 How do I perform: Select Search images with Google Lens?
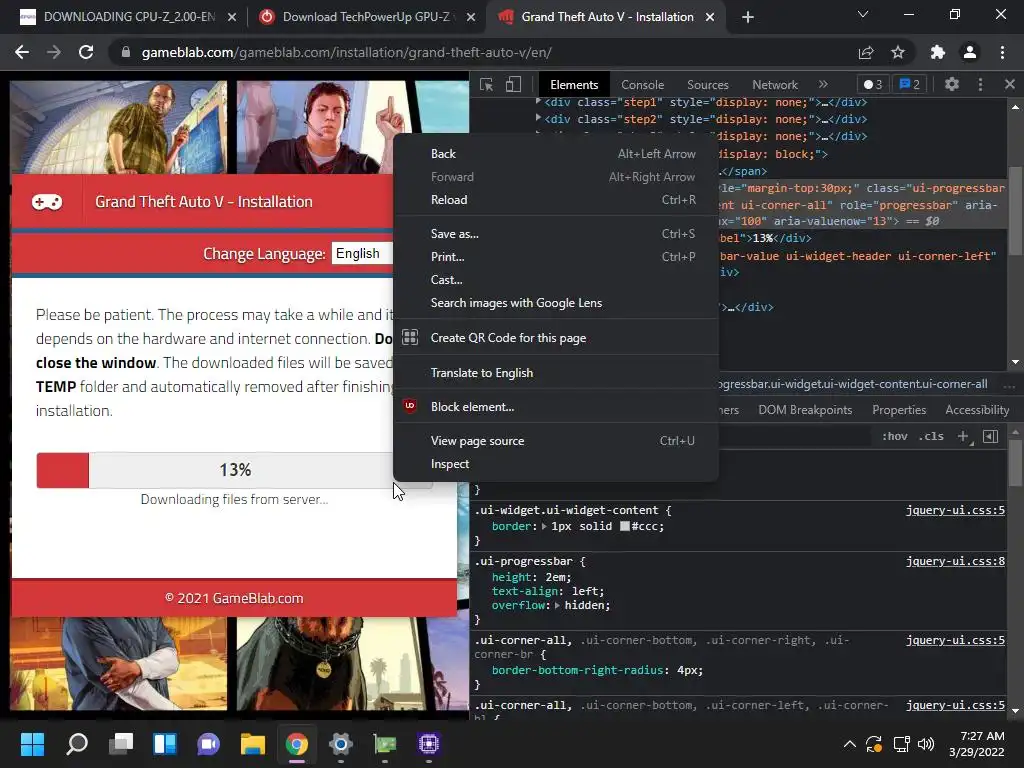pyautogui.click(x=556, y=303)
